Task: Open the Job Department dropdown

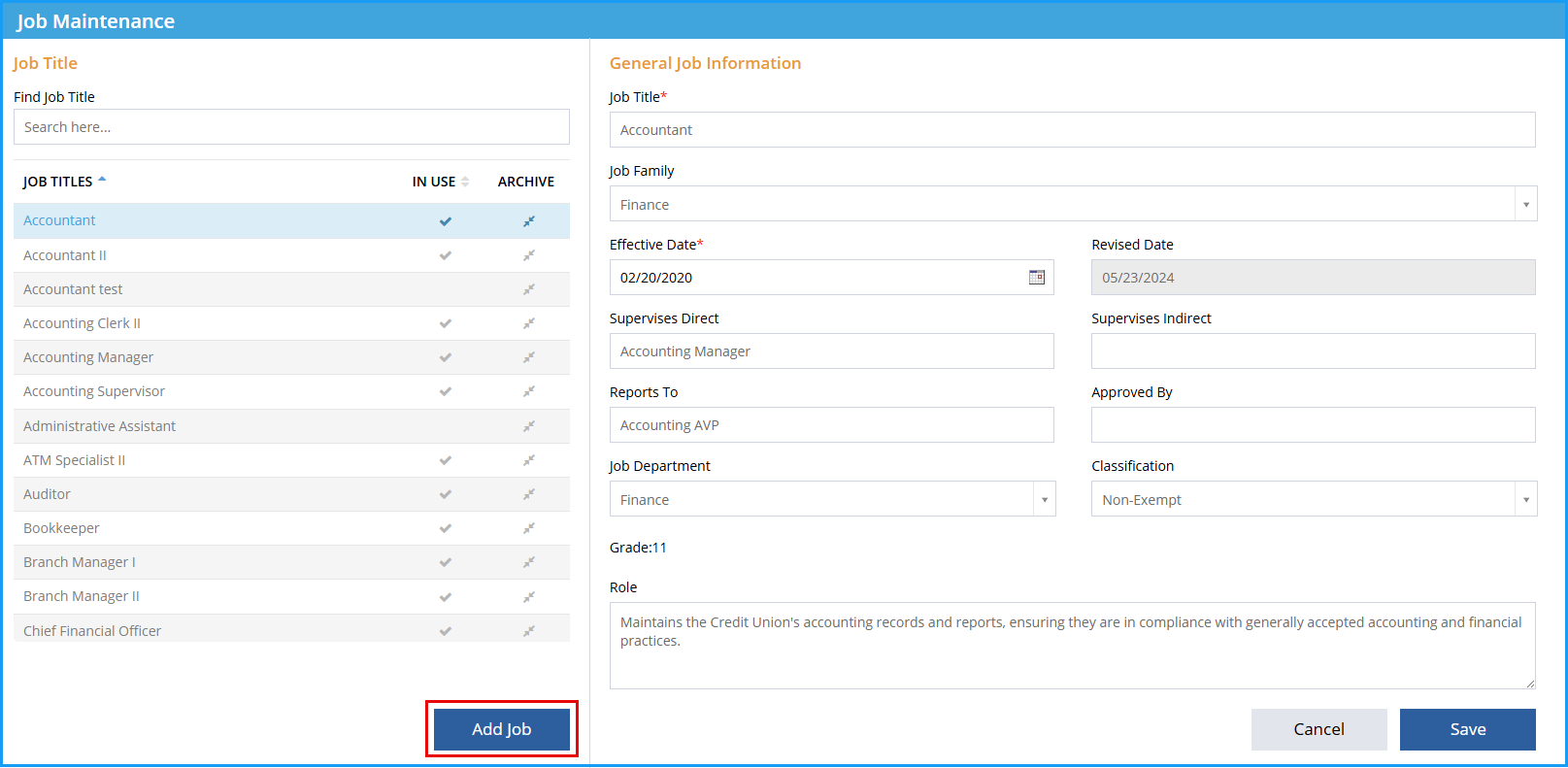Action: pyautogui.click(x=1045, y=499)
